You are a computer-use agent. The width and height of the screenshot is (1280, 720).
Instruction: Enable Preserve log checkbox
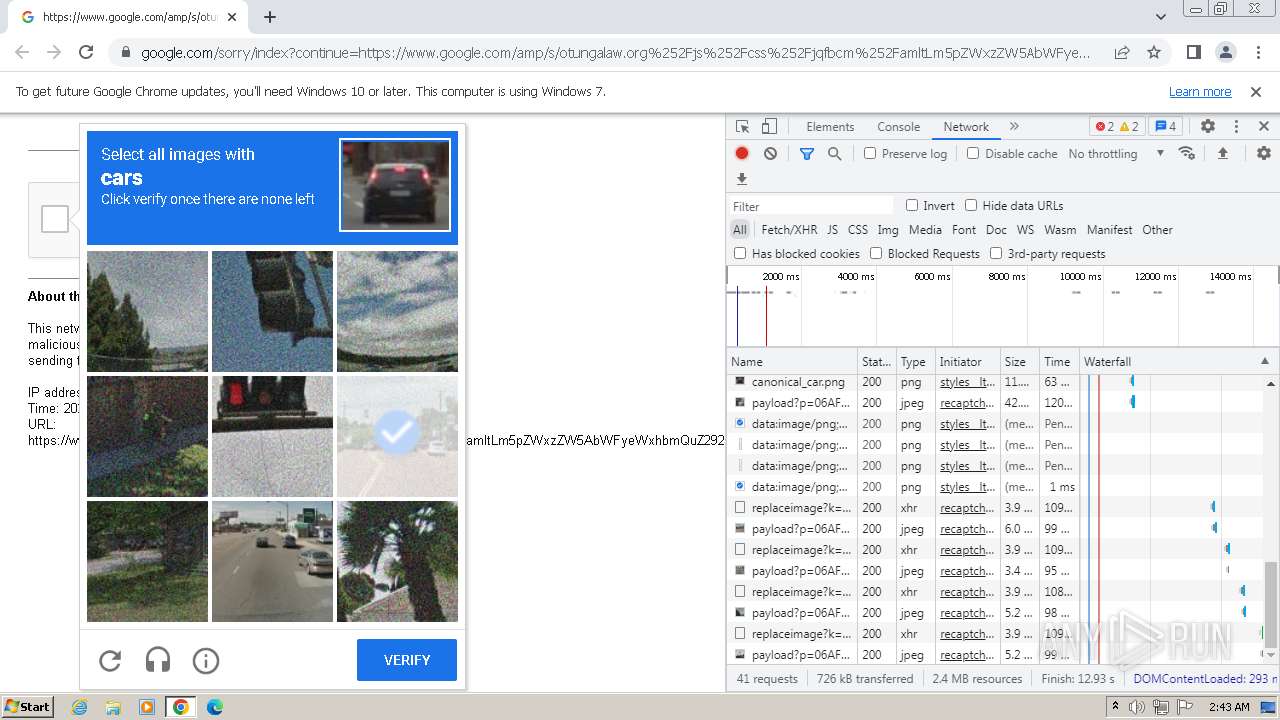(x=870, y=153)
